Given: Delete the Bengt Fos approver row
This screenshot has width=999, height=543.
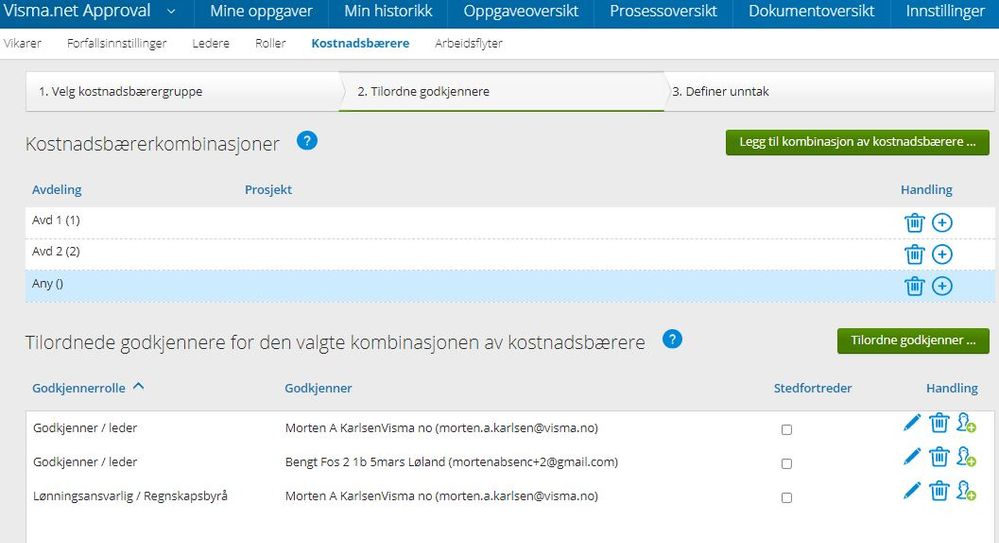Looking at the screenshot, I should tap(939, 456).
